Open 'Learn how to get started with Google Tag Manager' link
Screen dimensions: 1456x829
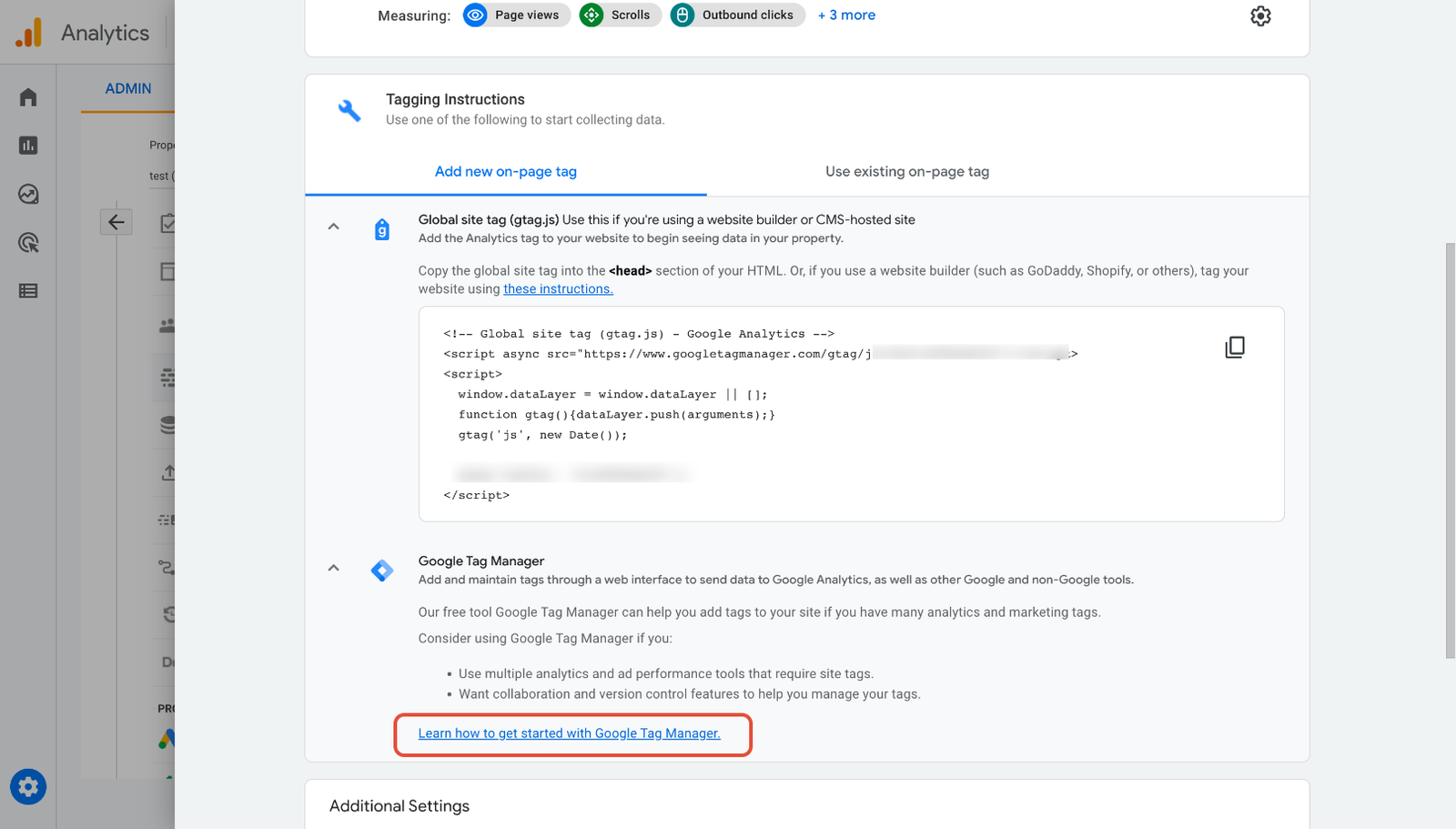tap(569, 733)
